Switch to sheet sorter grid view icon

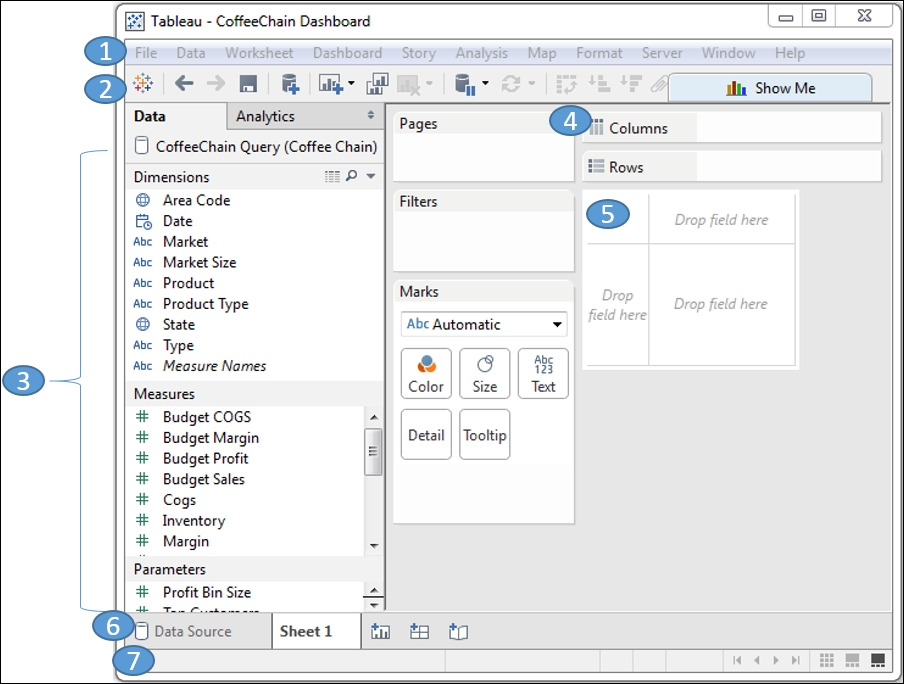(827, 660)
